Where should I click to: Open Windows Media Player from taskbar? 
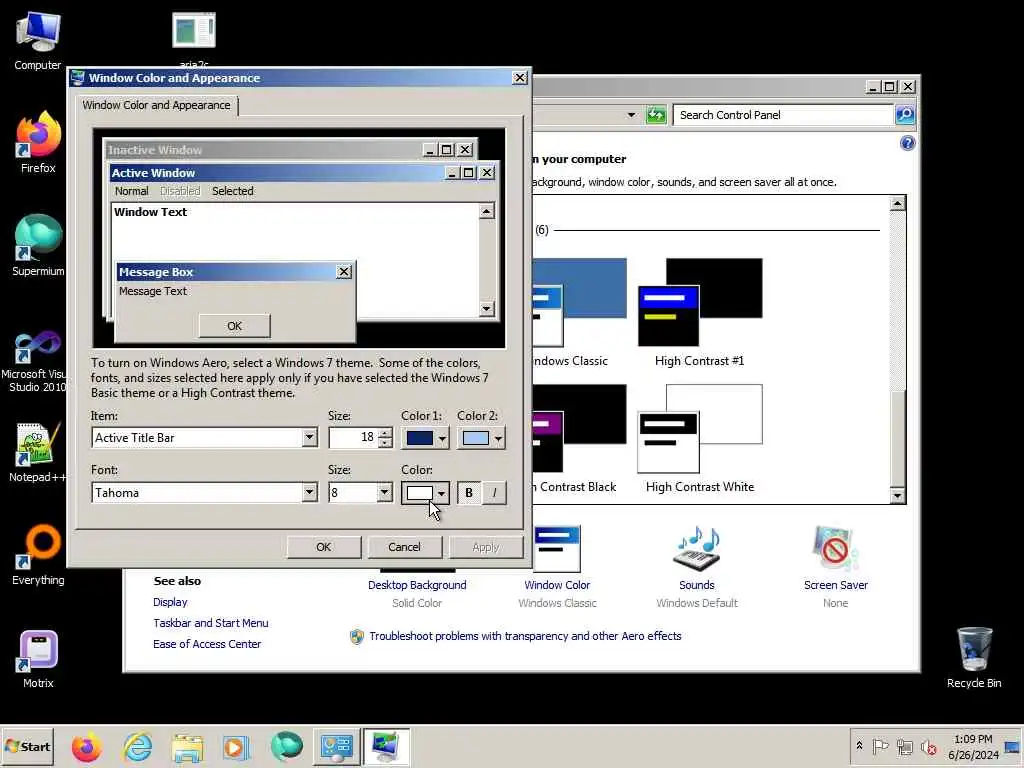coord(236,747)
